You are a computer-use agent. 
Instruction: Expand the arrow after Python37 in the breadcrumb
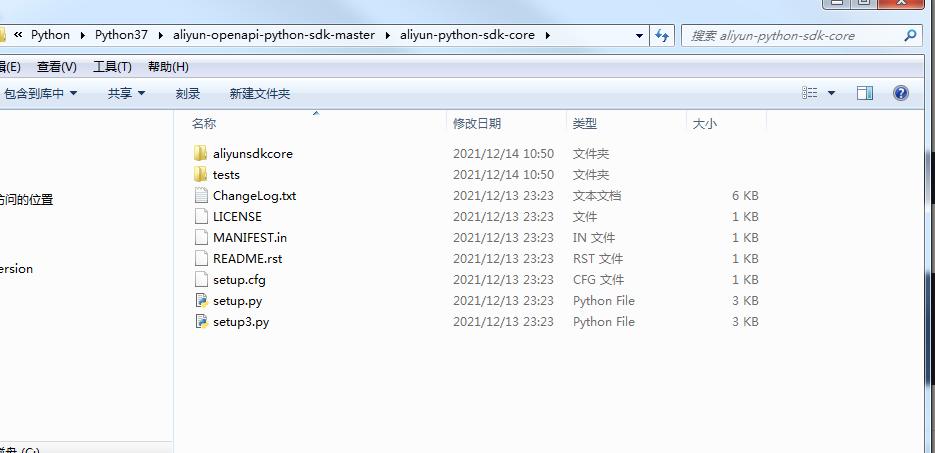click(x=160, y=35)
